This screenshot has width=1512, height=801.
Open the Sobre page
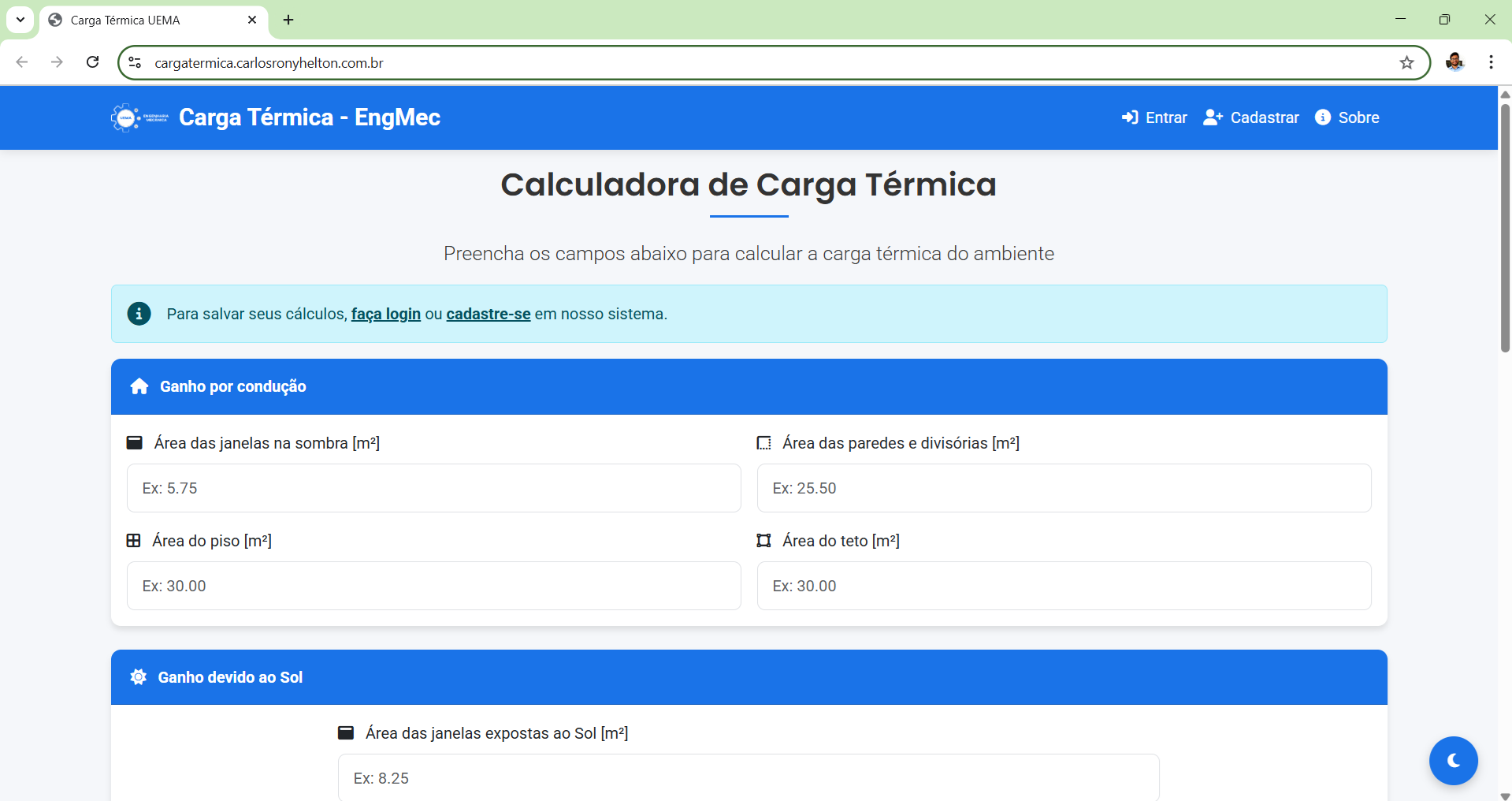click(x=1347, y=117)
